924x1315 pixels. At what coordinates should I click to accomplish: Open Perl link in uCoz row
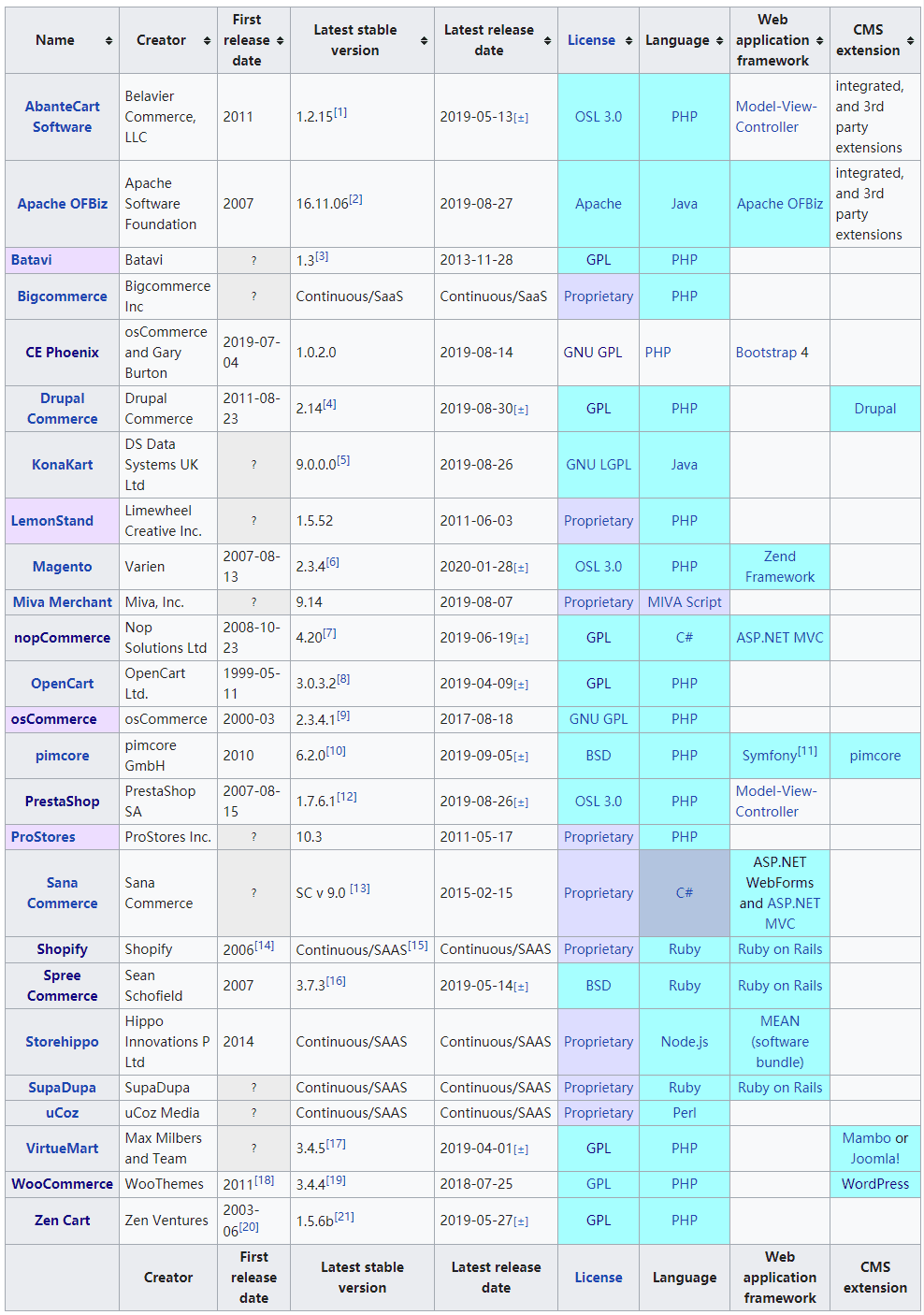pos(685,1113)
